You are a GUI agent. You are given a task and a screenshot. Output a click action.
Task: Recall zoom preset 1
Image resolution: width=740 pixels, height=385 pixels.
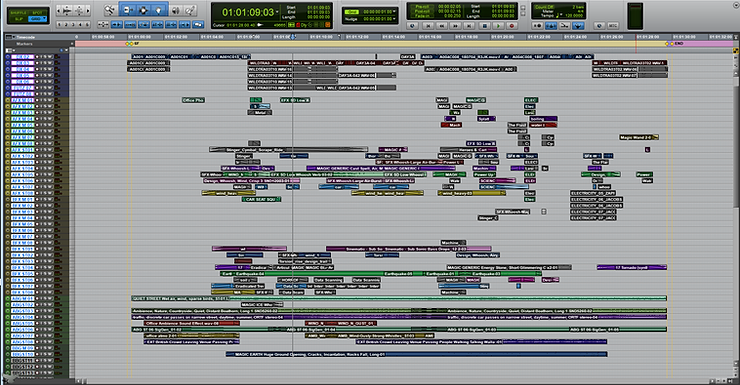click(x=59, y=24)
